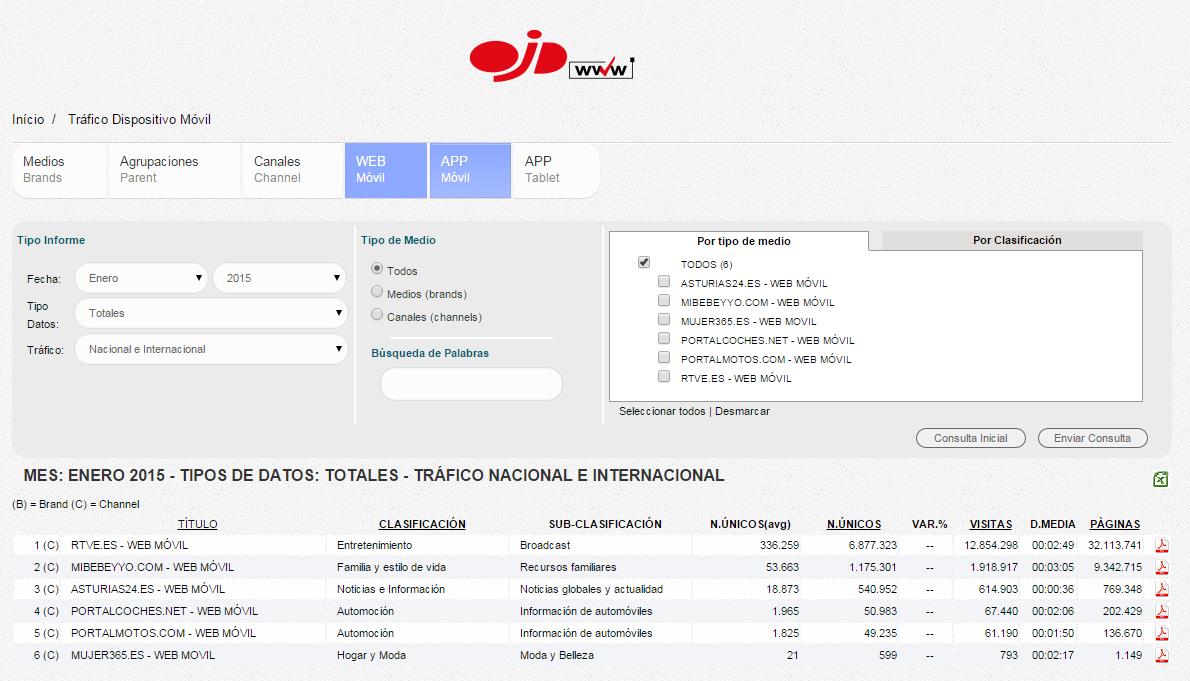Screen dimensions: 1190x681
Task: Click visits value 12.854.298
Action: [991, 545]
